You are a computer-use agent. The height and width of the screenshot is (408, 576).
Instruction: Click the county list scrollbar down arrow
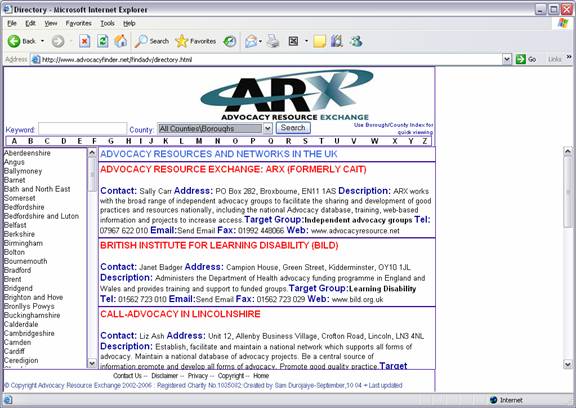click(x=92, y=364)
